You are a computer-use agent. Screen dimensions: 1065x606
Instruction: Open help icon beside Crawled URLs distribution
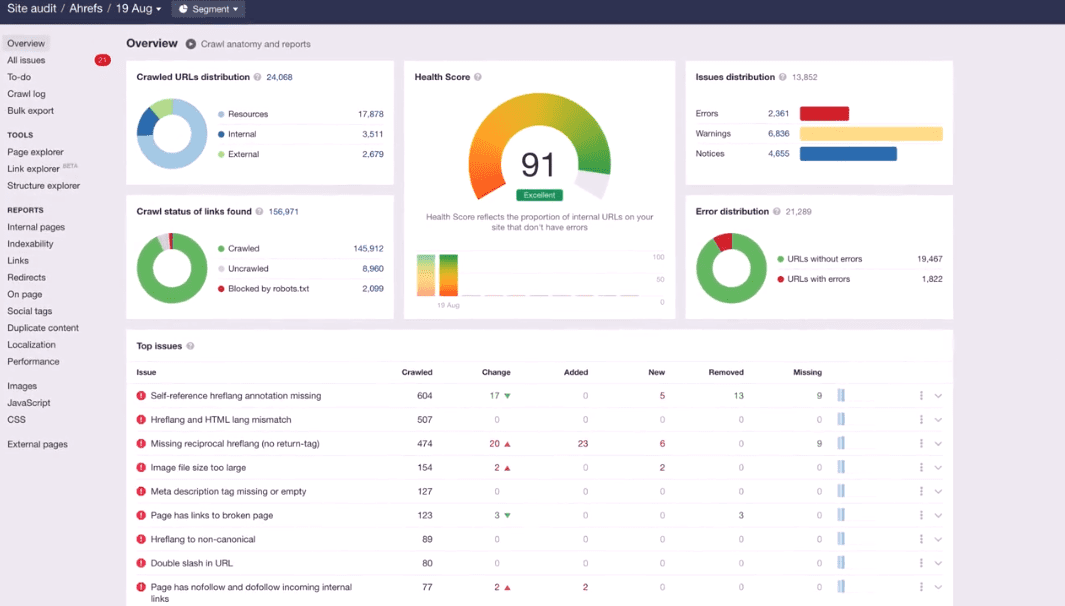pos(257,77)
